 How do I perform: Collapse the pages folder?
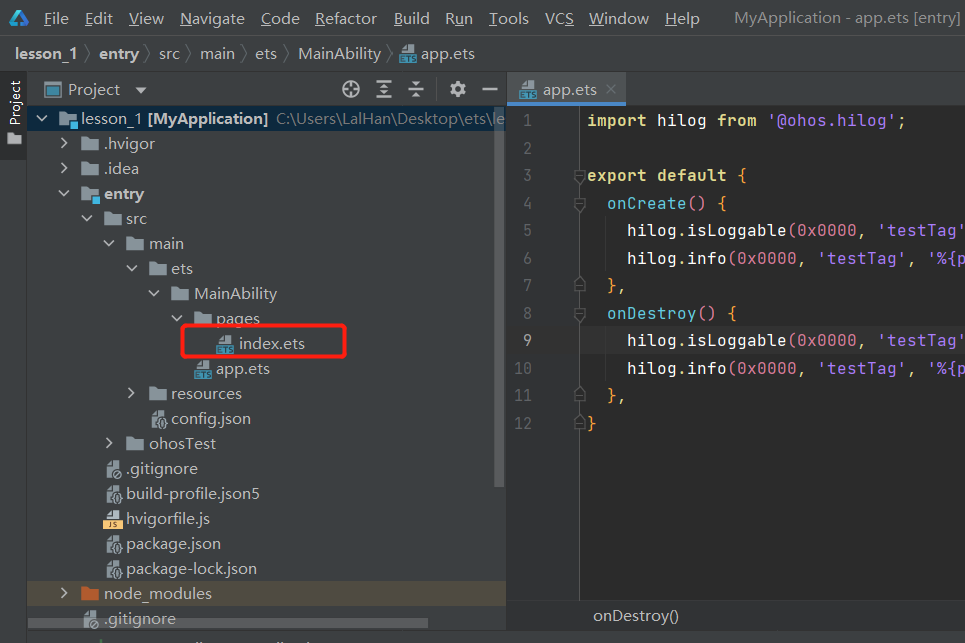coord(177,318)
